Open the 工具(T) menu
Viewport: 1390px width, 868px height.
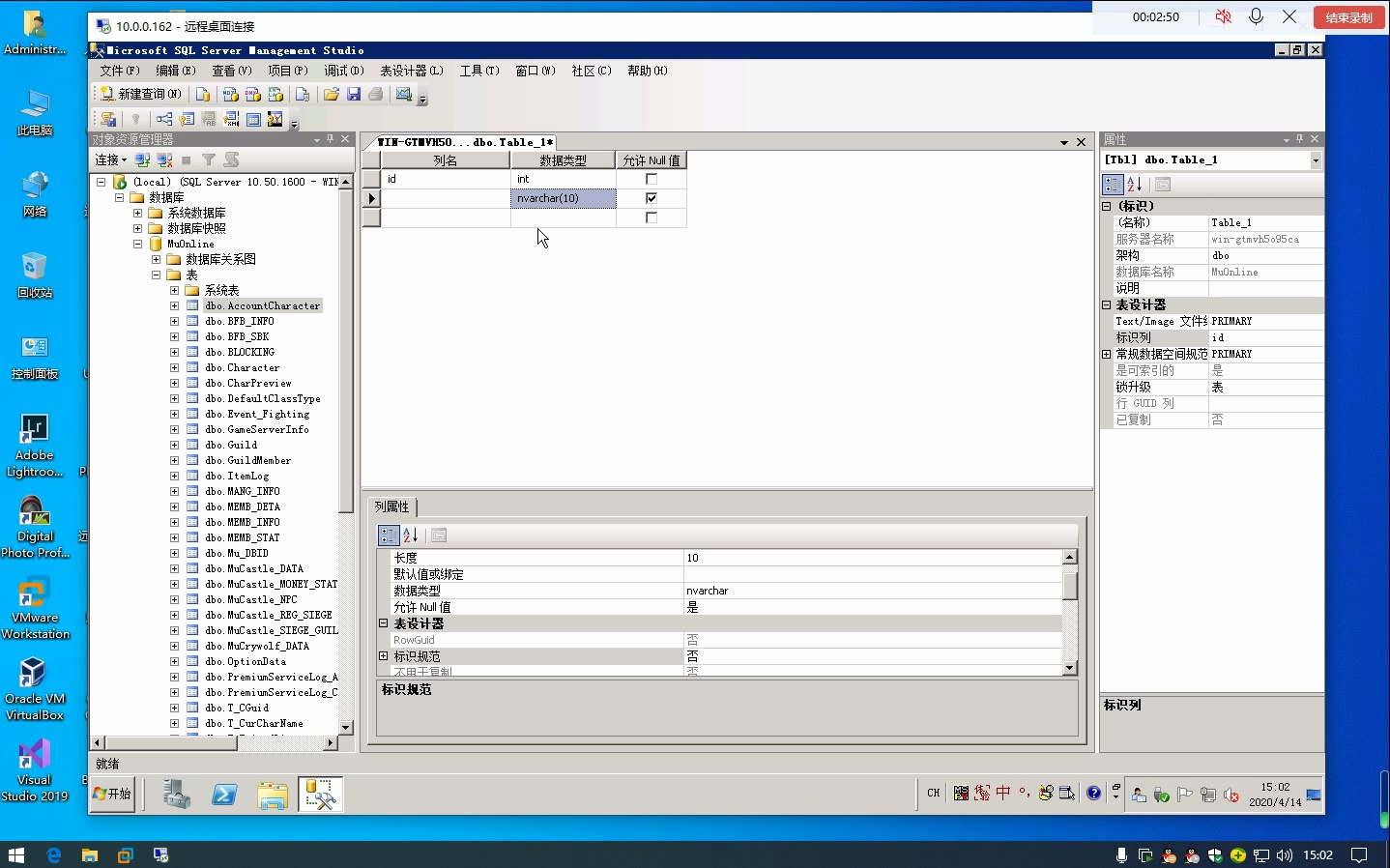click(479, 71)
